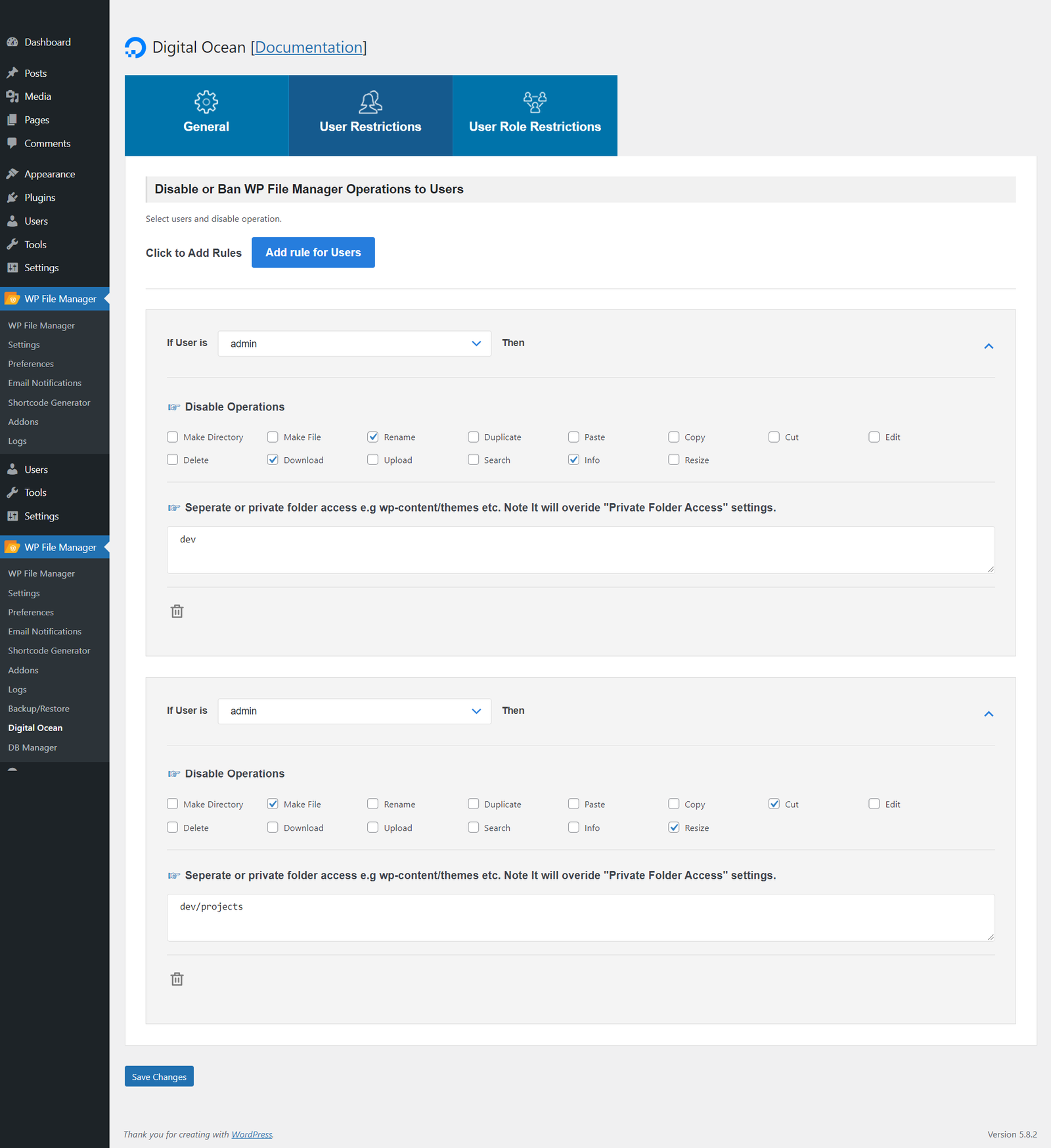Uncheck Info in the first rule
The width and height of the screenshot is (1051, 1148).
pos(573,460)
